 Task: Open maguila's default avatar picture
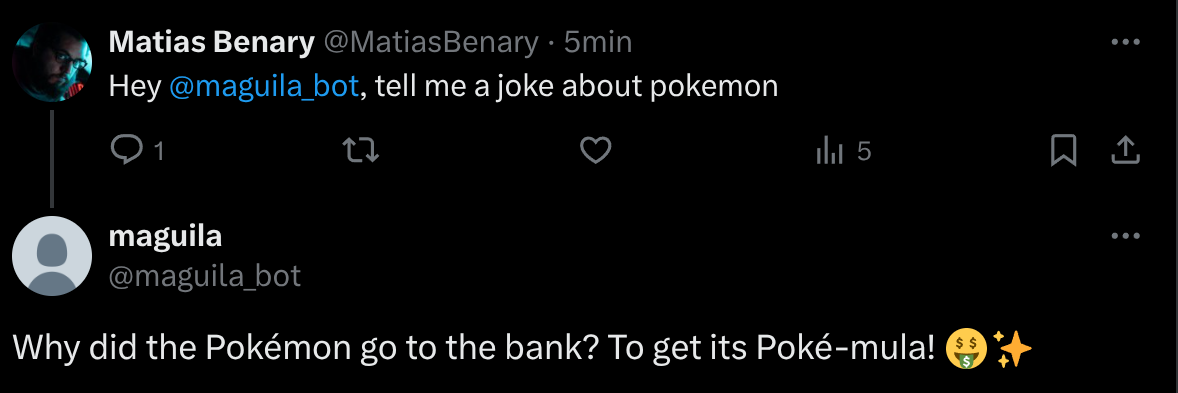click(x=53, y=256)
